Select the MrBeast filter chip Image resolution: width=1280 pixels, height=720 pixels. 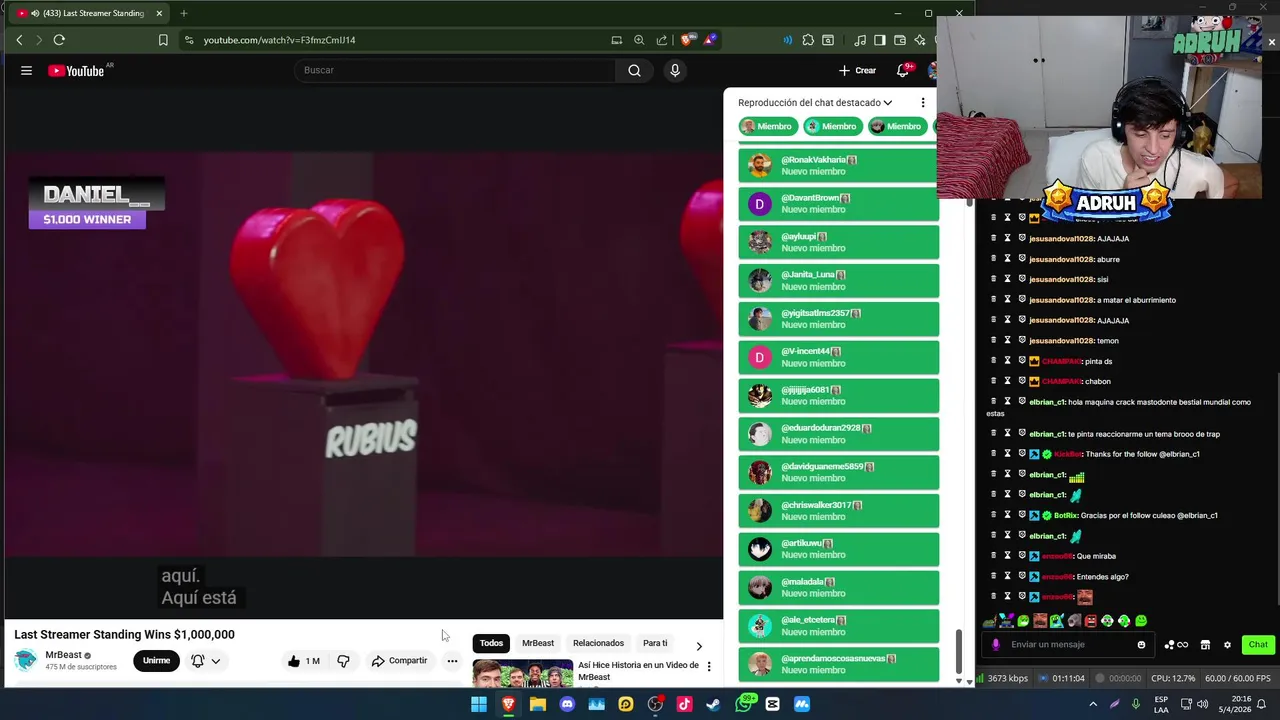pyautogui.click(x=538, y=643)
